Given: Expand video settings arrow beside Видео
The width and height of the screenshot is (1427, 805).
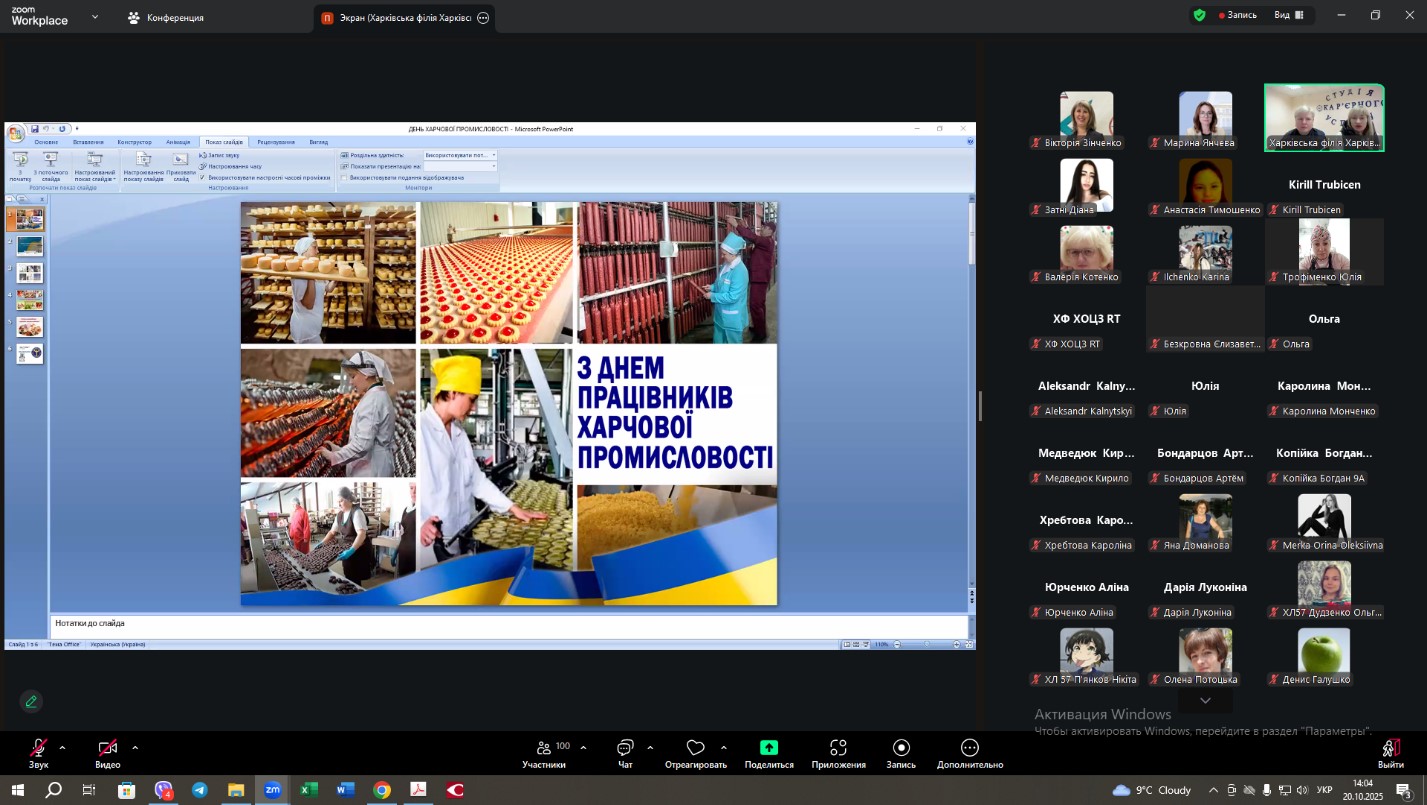Looking at the screenshot, I should click(135, 747).
